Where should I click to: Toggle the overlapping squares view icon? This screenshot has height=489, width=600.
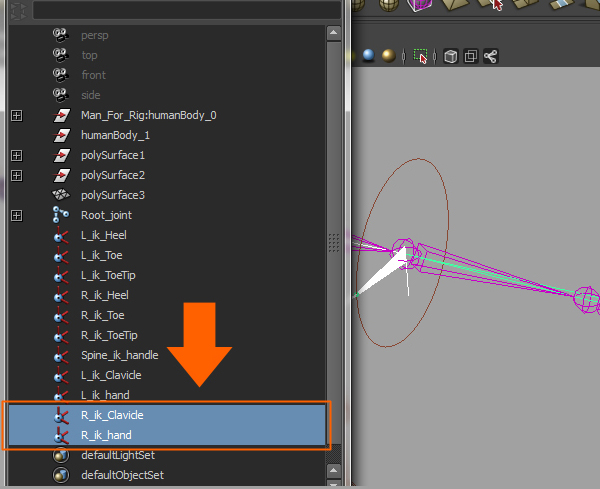pos(471,57)
